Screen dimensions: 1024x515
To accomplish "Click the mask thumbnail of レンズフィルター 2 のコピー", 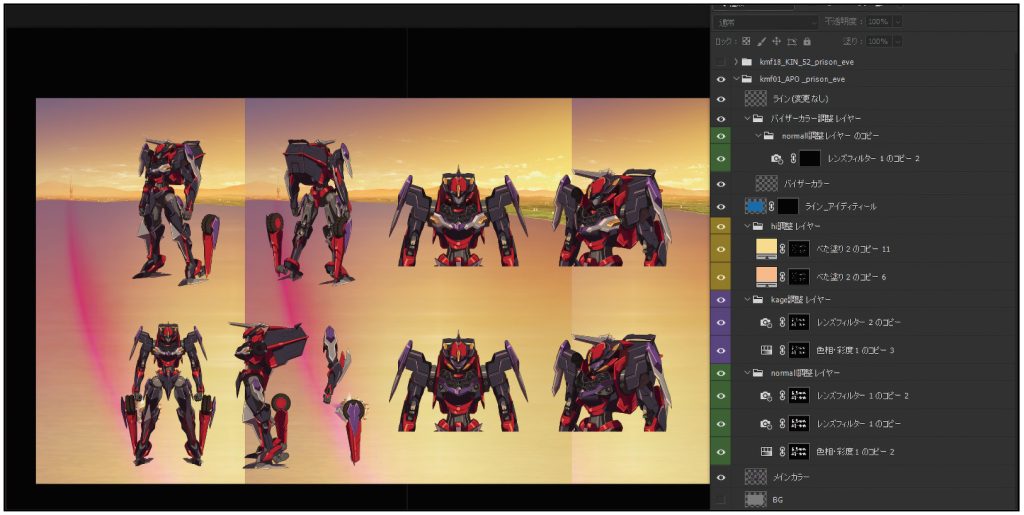I will point(799,322).
